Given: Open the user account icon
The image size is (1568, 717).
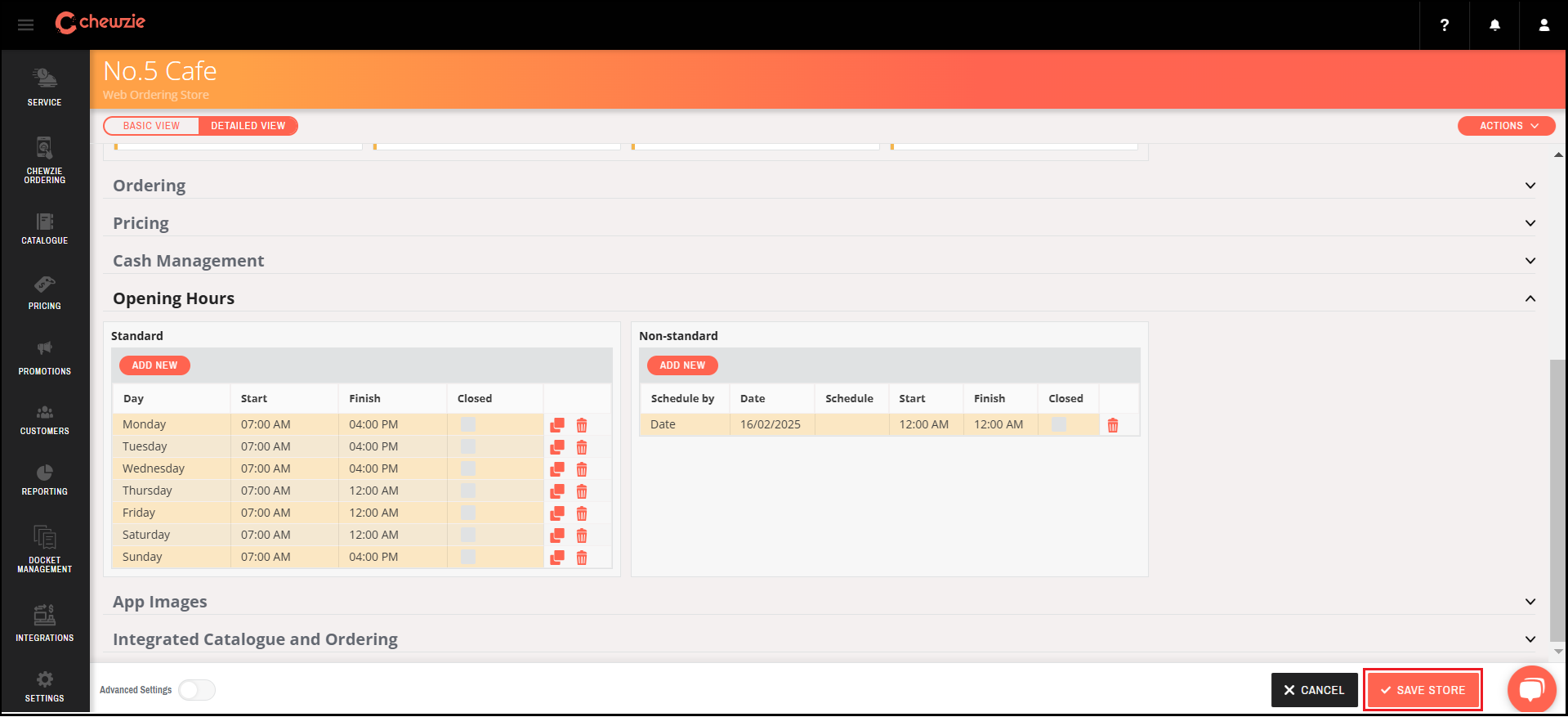Looking at the screenshot, I should [x=1543, y=25].
